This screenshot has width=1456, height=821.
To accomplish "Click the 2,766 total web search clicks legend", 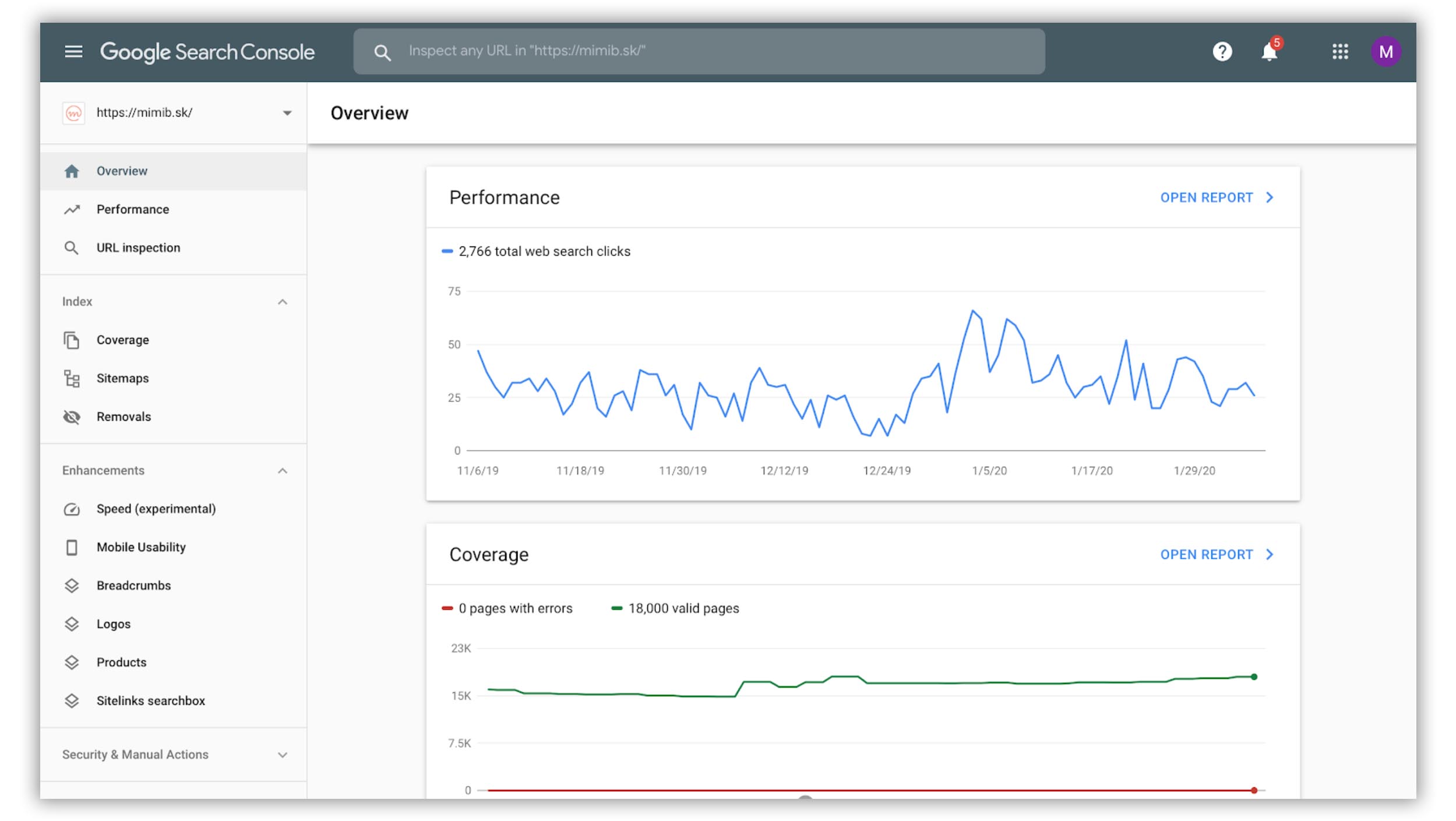I will click(536, 251).
